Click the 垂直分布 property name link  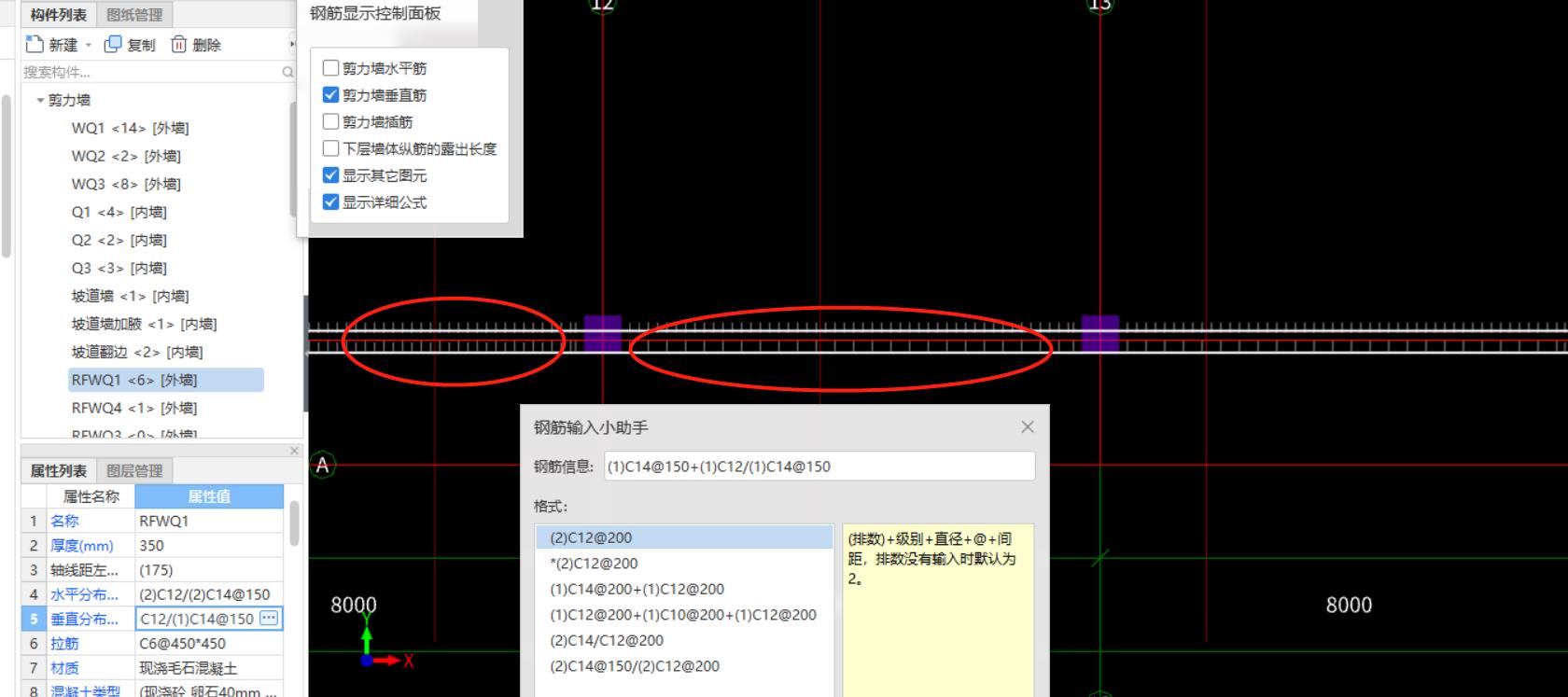click(84, 619)
